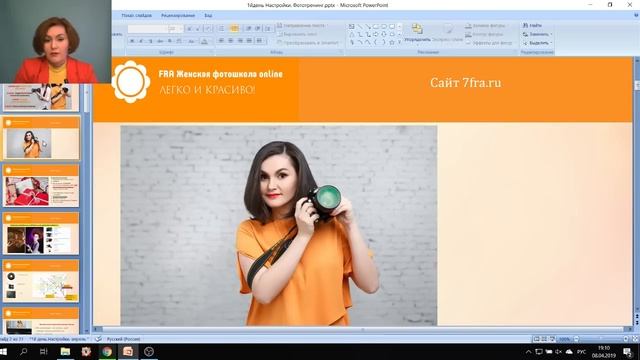The width and height of the screenshot is (640, 360).
Task: Open Google Chrome from the taskbar
Action: [x=107, y=351]
